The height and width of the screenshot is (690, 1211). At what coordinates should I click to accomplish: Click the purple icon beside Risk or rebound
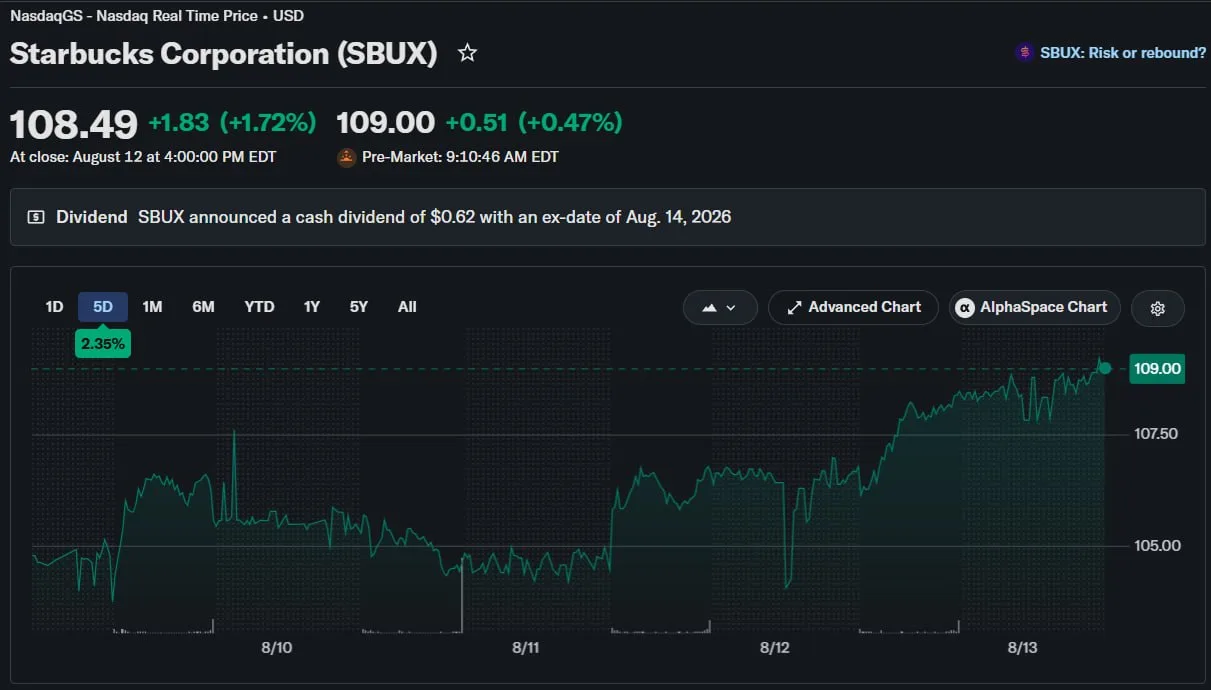(1024, 53)
